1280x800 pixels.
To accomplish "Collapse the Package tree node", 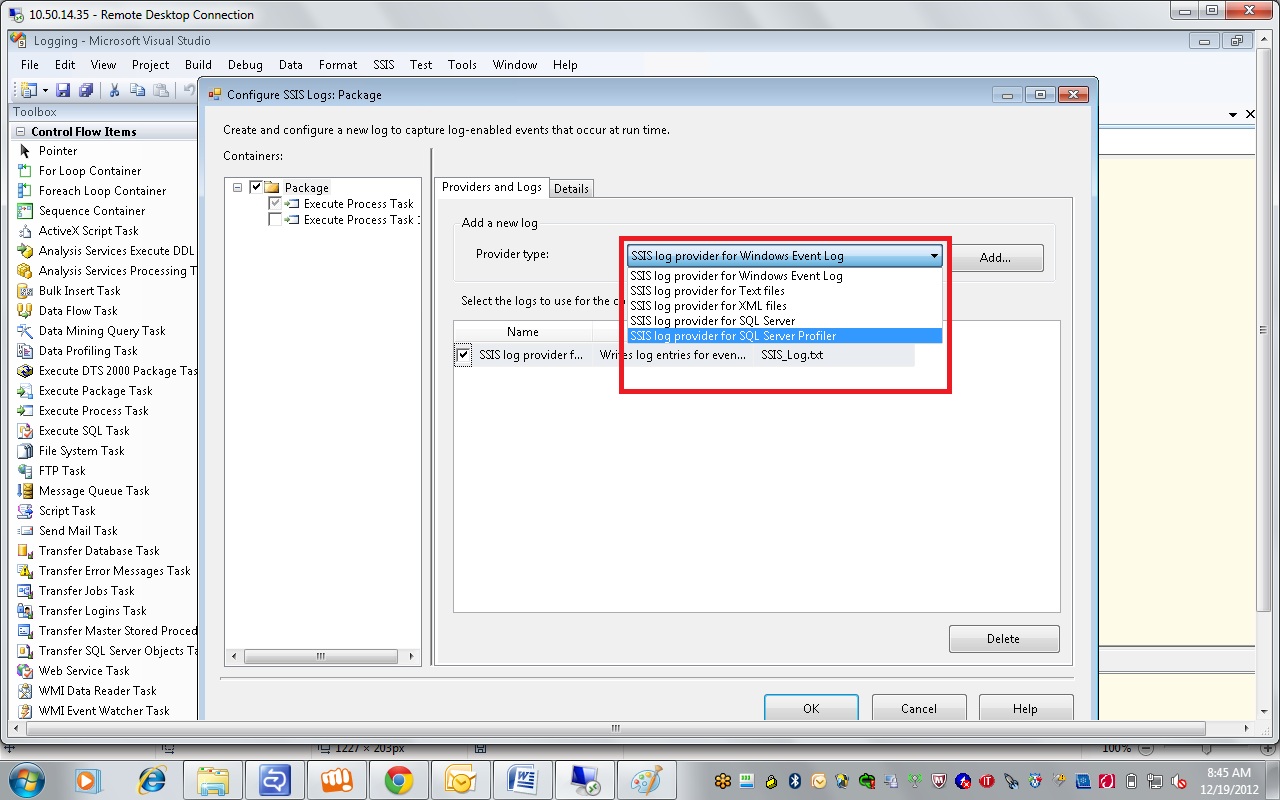I will [237, 187].
